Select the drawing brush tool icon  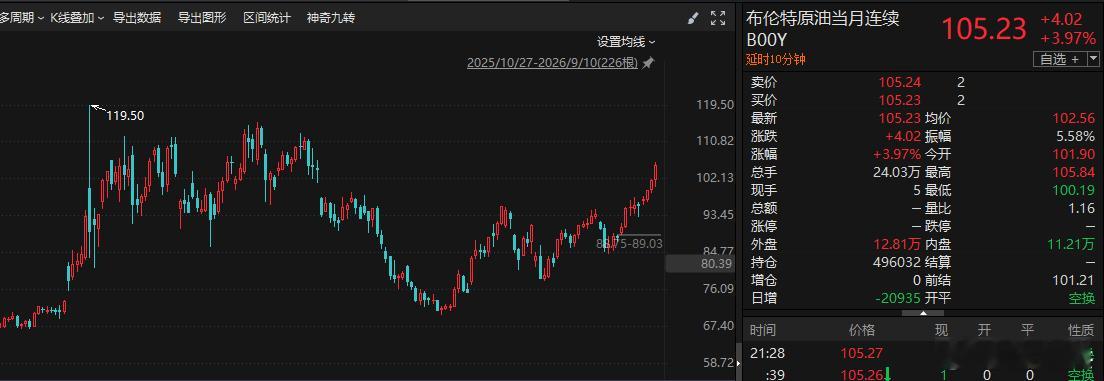point(694,18)
